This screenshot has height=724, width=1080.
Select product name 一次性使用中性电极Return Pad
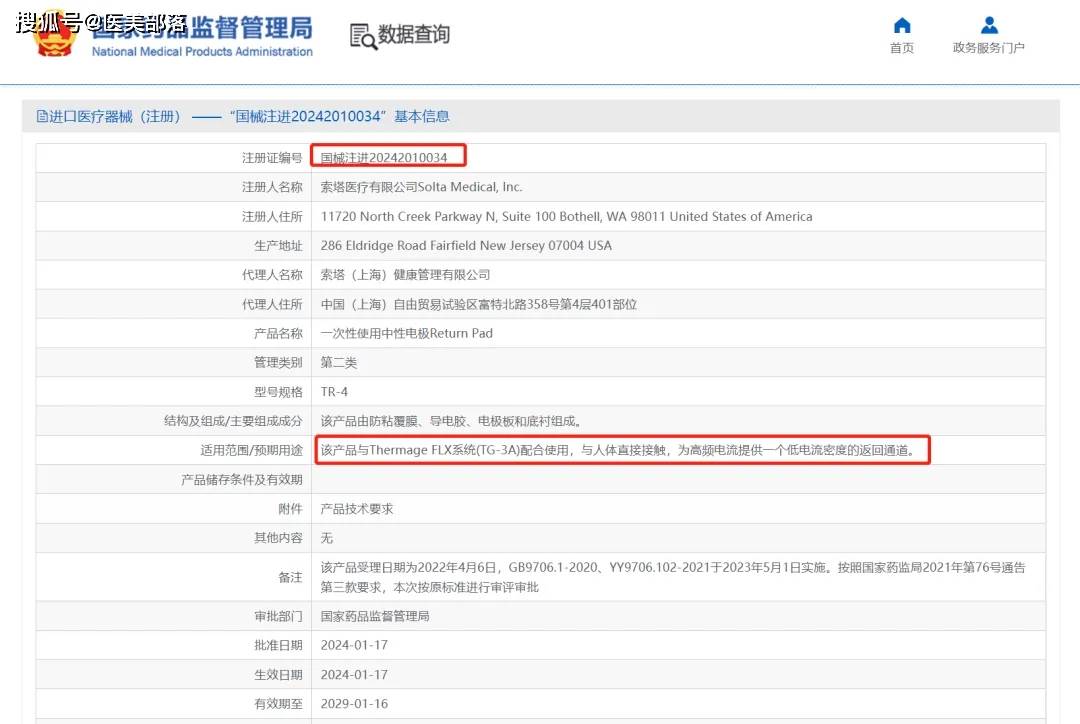(x=406, y=333)
